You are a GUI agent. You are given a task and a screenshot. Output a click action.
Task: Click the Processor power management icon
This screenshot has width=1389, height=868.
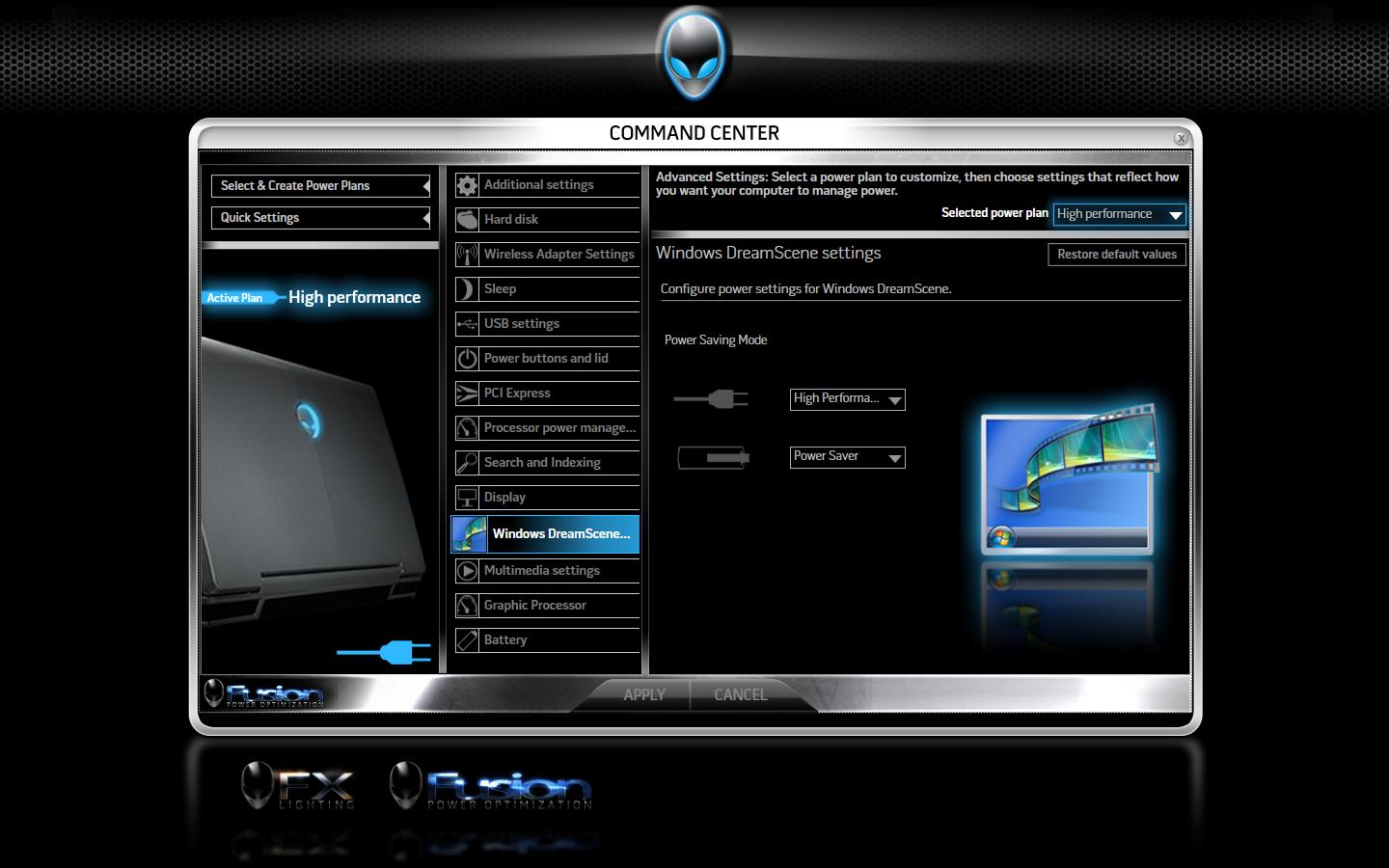pos(467,428)
